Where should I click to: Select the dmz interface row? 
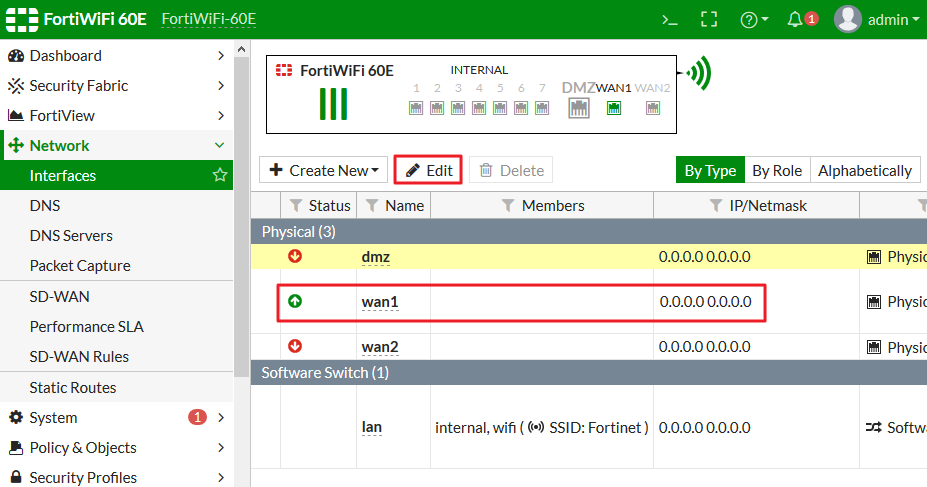[x=589, y=257]
